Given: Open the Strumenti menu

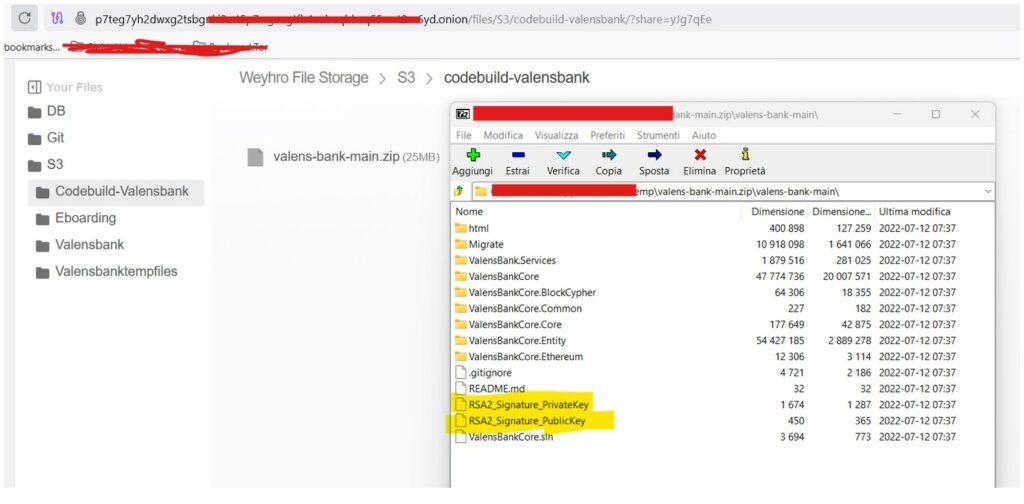Looking at the screenshot, I should pyautogui.click(x=658, y=135).
